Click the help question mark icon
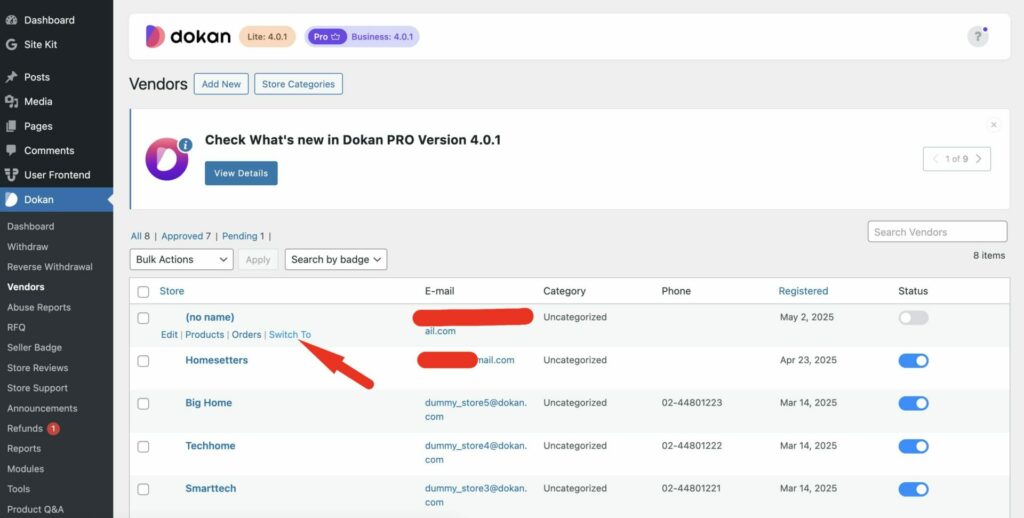The width and height of the screenshot is (1024, 518). [977, 37]
